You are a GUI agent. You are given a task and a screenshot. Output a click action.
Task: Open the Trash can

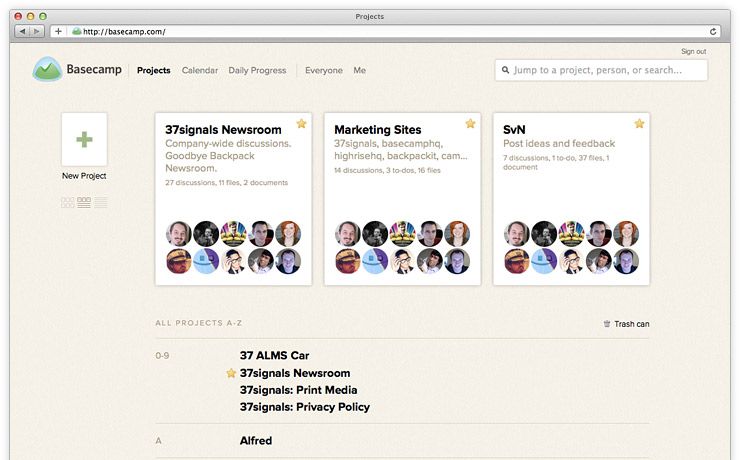(626, 324)
